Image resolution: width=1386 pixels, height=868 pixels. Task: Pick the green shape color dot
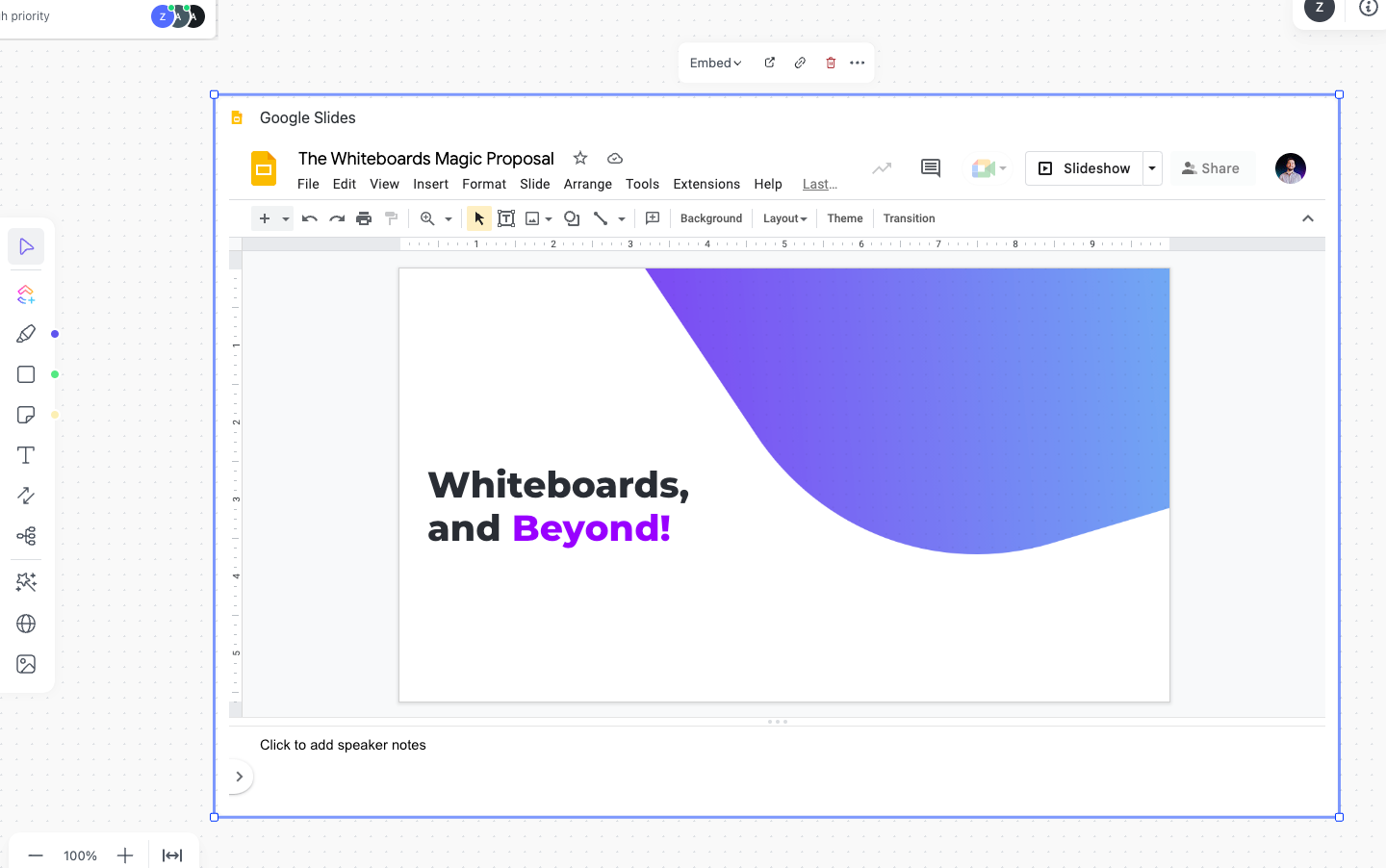tap(55, 374)
